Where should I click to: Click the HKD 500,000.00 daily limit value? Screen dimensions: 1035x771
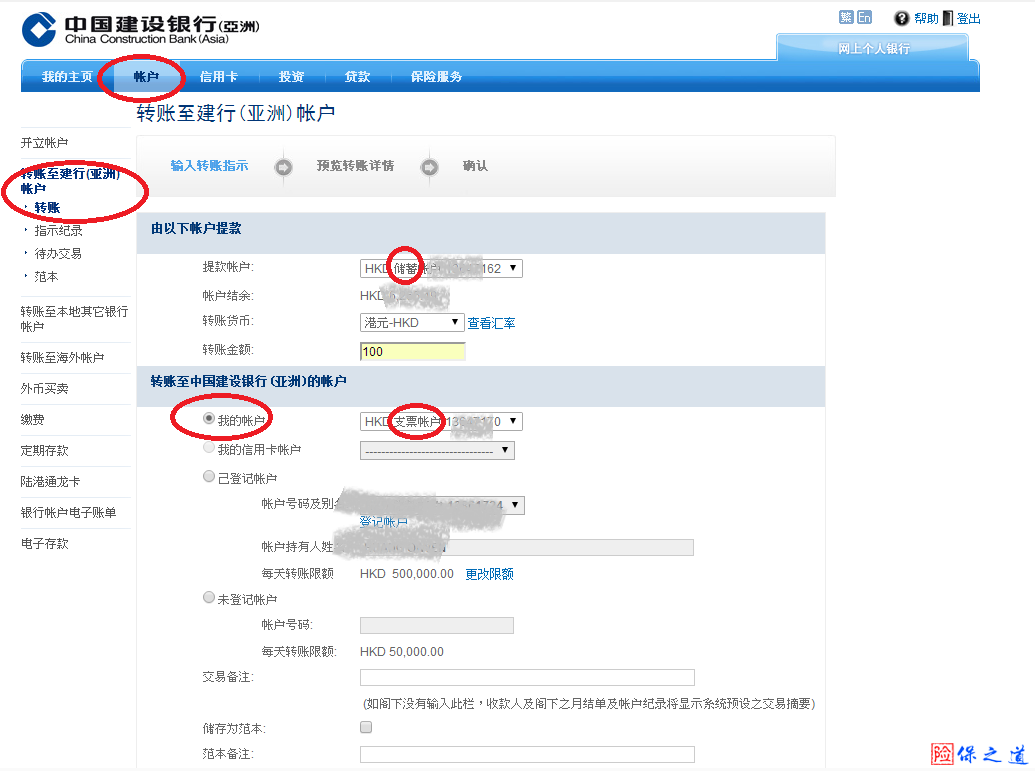[407, 574]
